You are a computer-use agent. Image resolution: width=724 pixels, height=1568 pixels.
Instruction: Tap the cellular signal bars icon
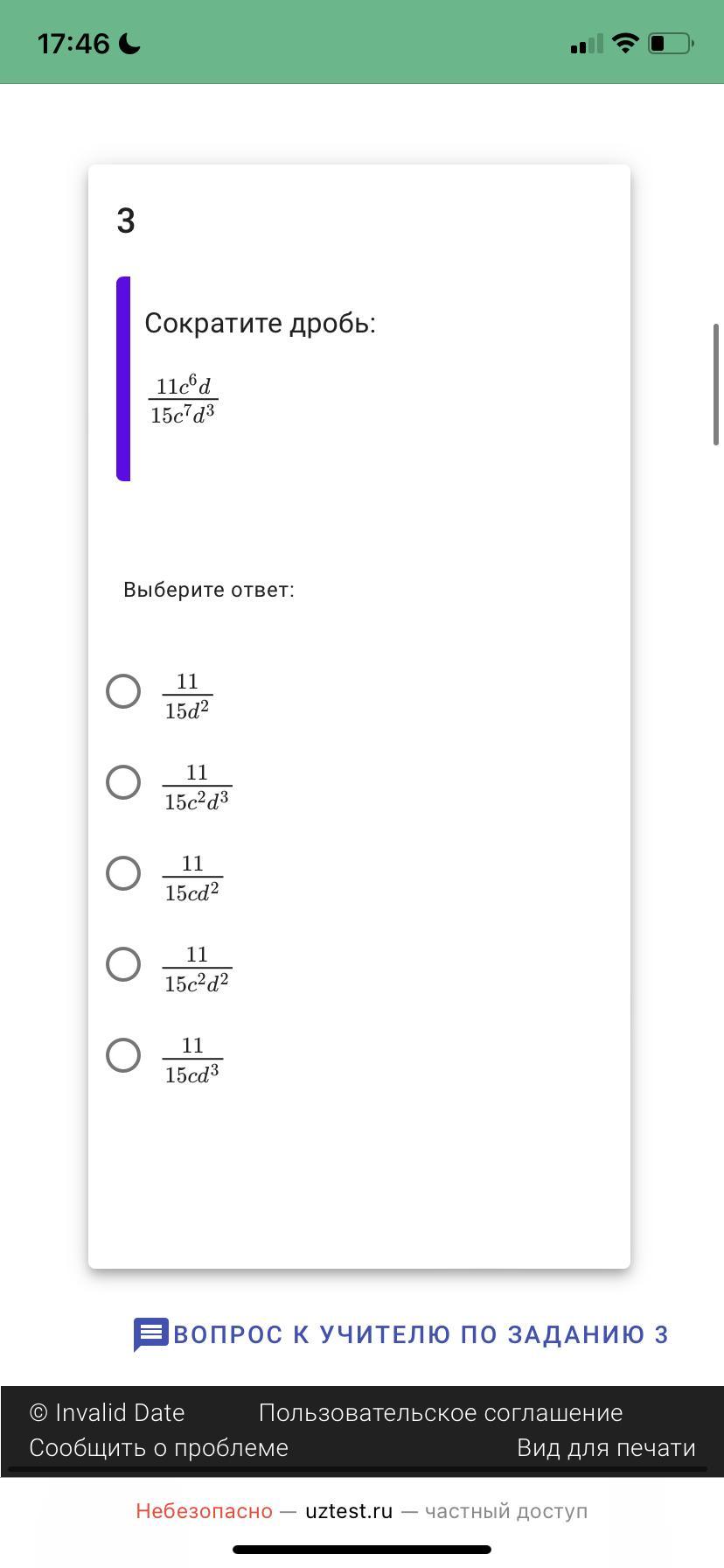tap(586, 44)
